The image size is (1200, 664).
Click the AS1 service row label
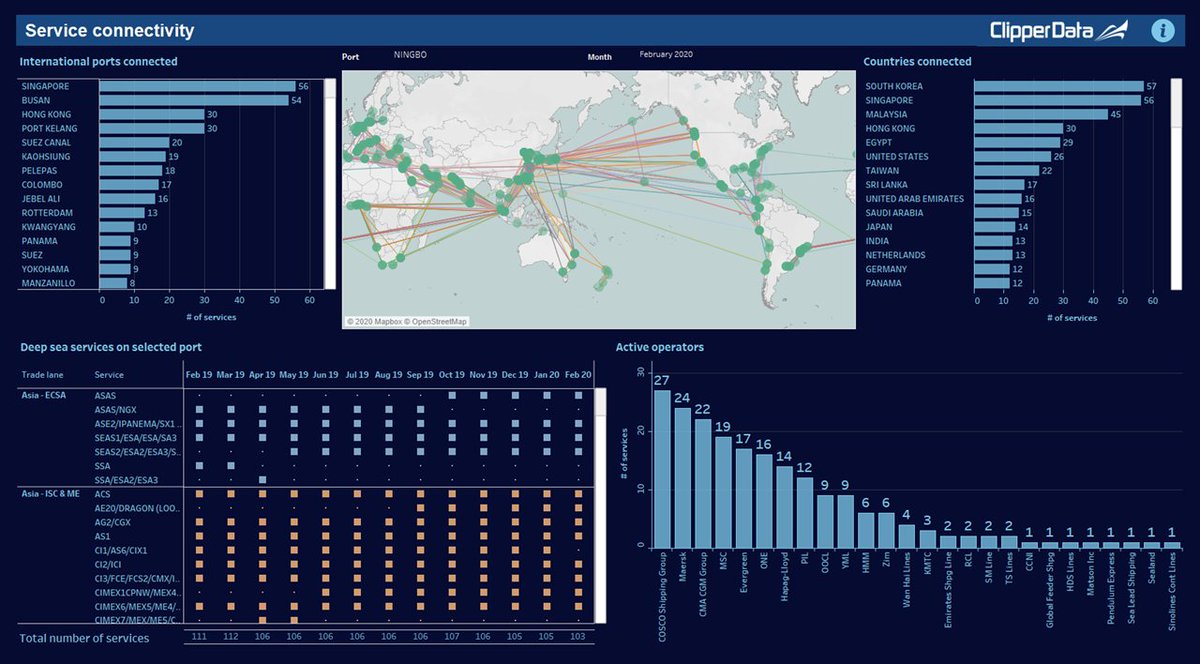[101, 536]
